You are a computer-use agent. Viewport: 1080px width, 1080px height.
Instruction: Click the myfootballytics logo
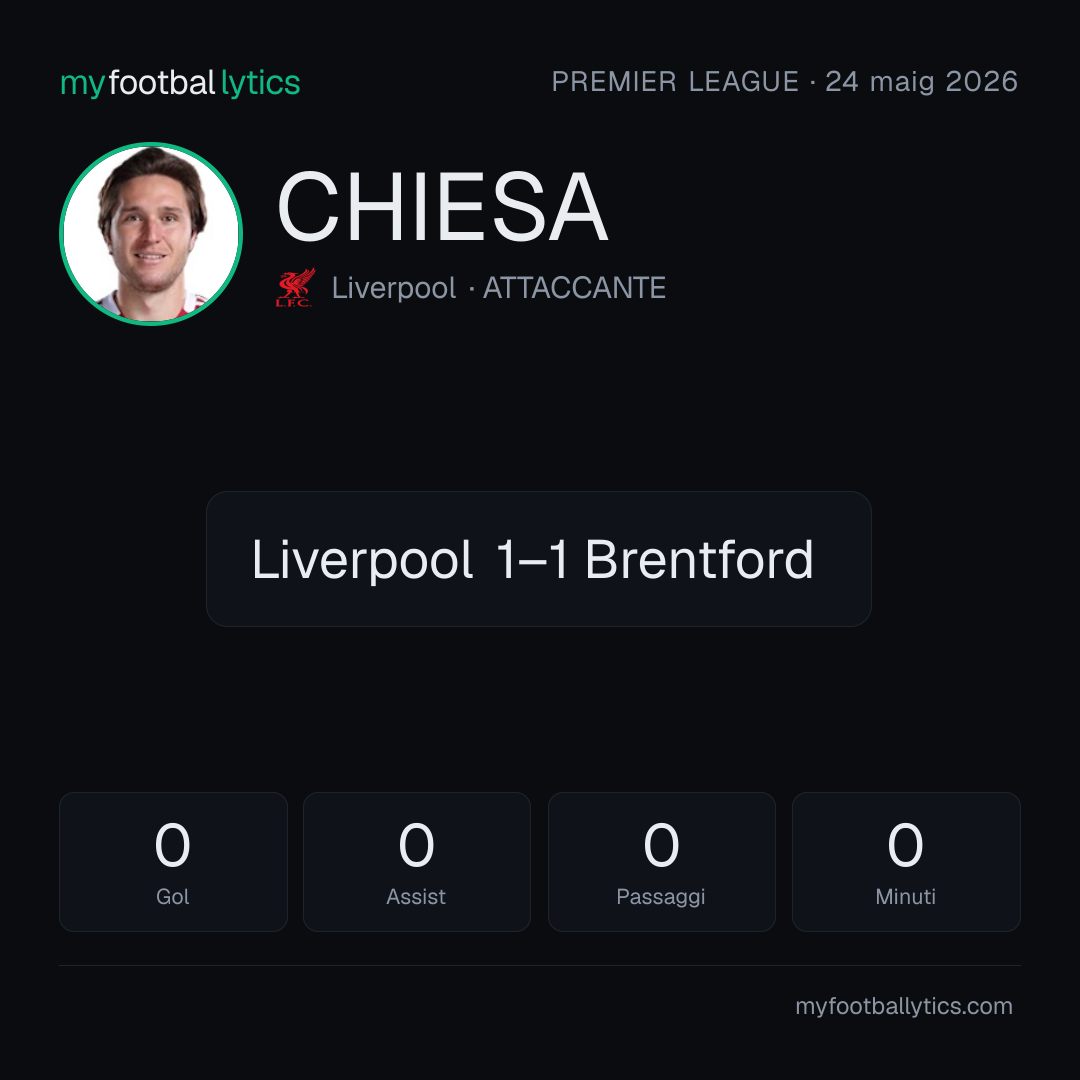(x=180, y=83)
